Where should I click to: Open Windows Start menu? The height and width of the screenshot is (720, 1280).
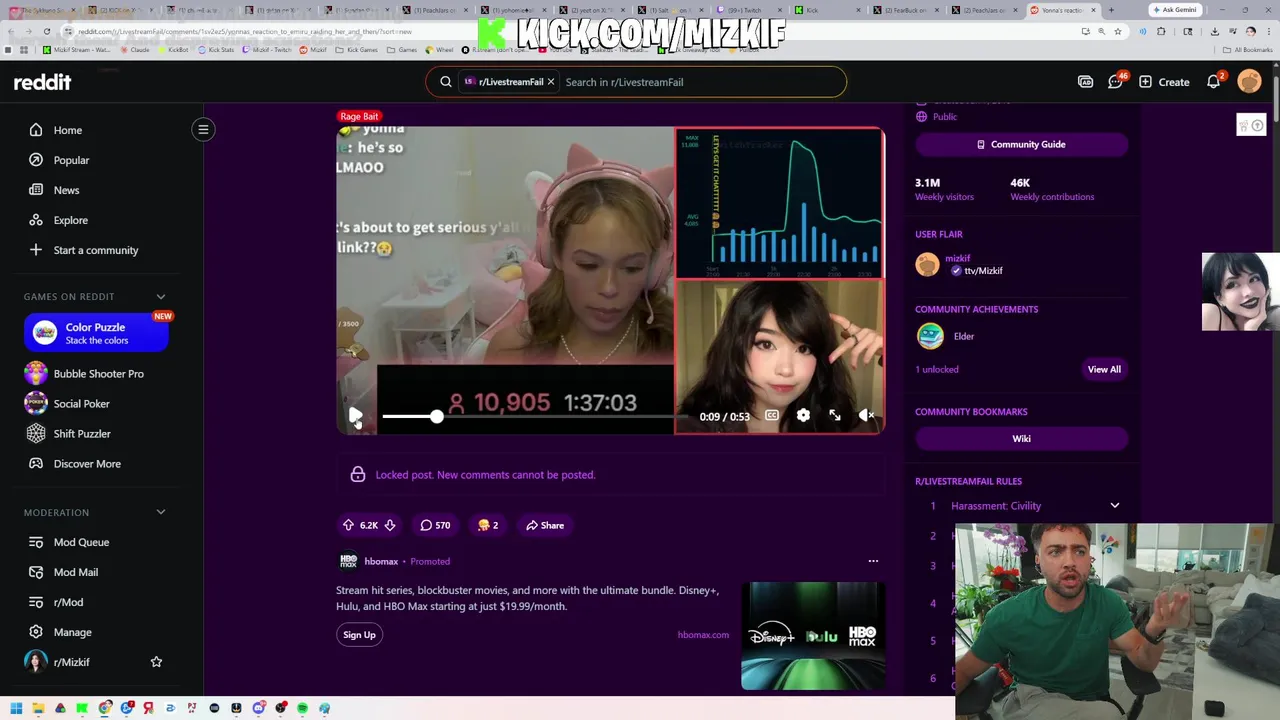point(16,708)
